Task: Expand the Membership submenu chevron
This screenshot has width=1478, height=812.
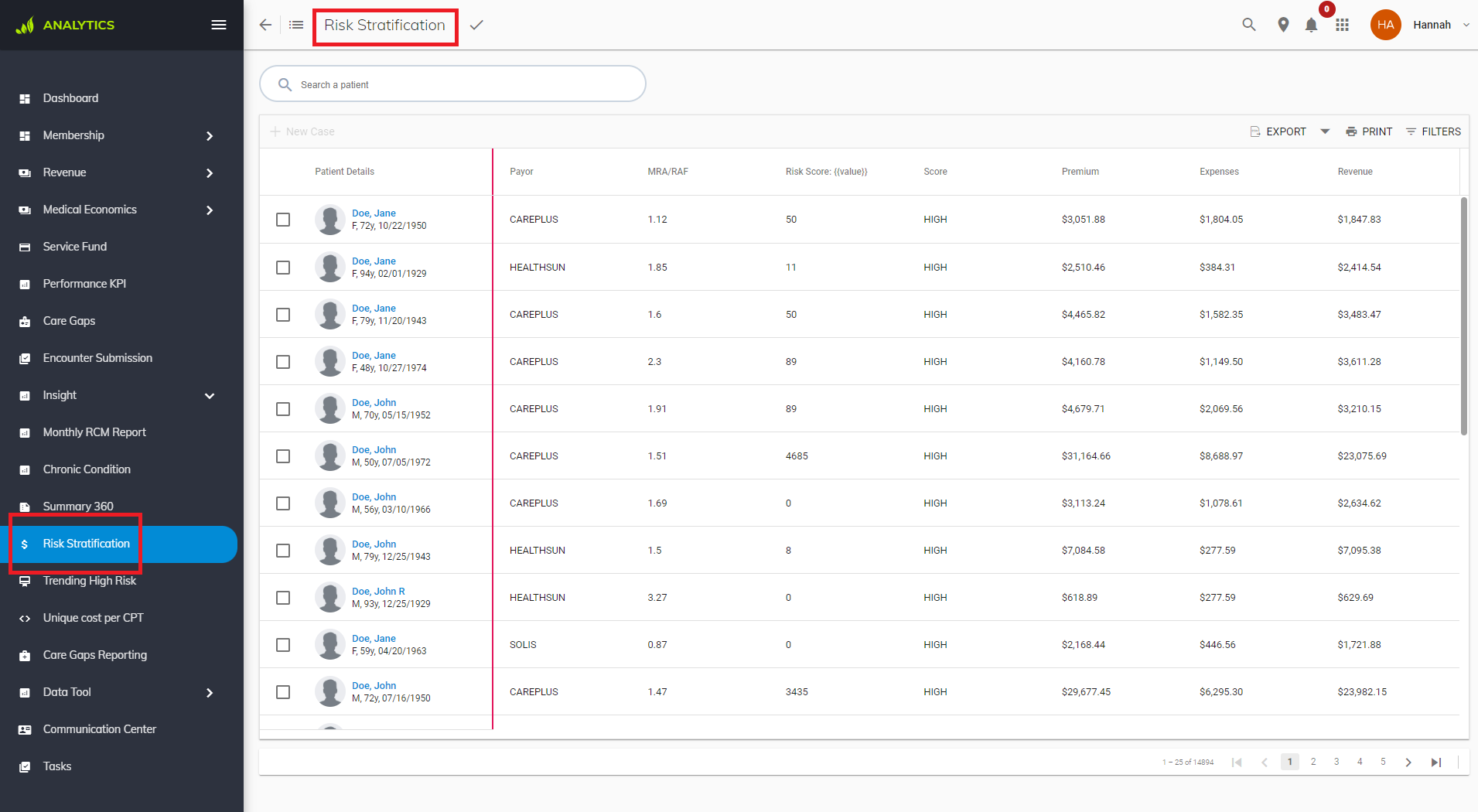Action: click(x=210, y=135)
